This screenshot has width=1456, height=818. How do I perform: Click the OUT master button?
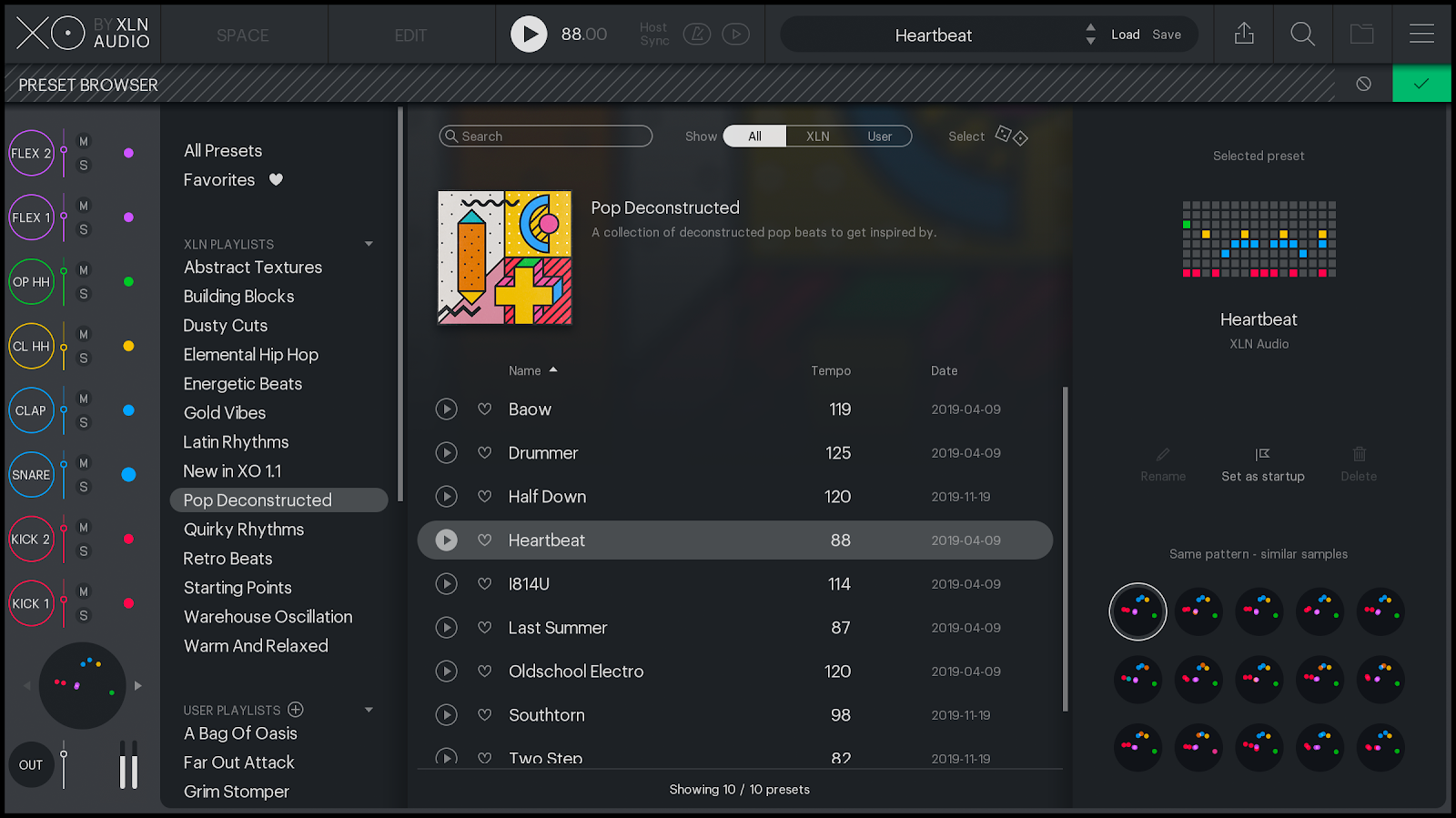tap(31, 765)
